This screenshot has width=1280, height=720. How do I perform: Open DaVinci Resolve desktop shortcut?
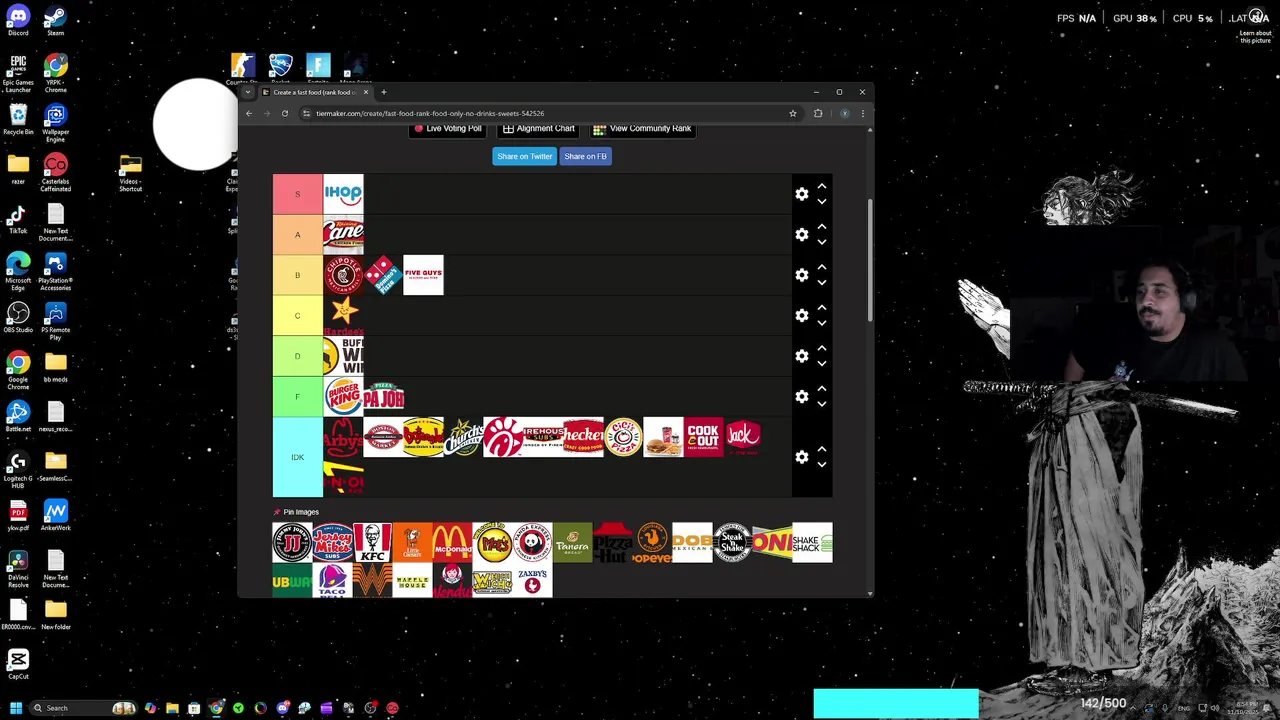(18, 570)
